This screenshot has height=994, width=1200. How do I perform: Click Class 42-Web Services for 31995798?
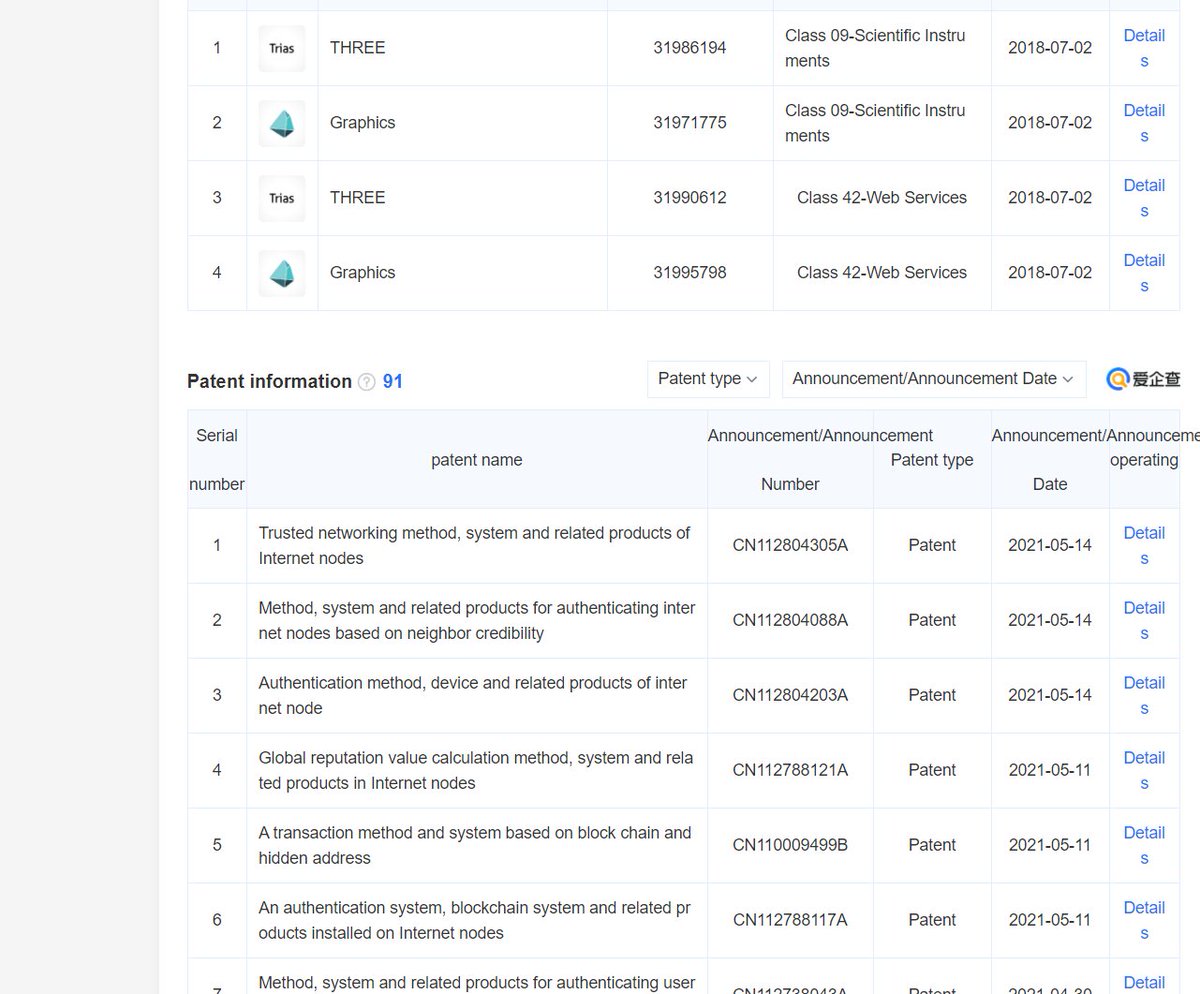pos(882,273)
